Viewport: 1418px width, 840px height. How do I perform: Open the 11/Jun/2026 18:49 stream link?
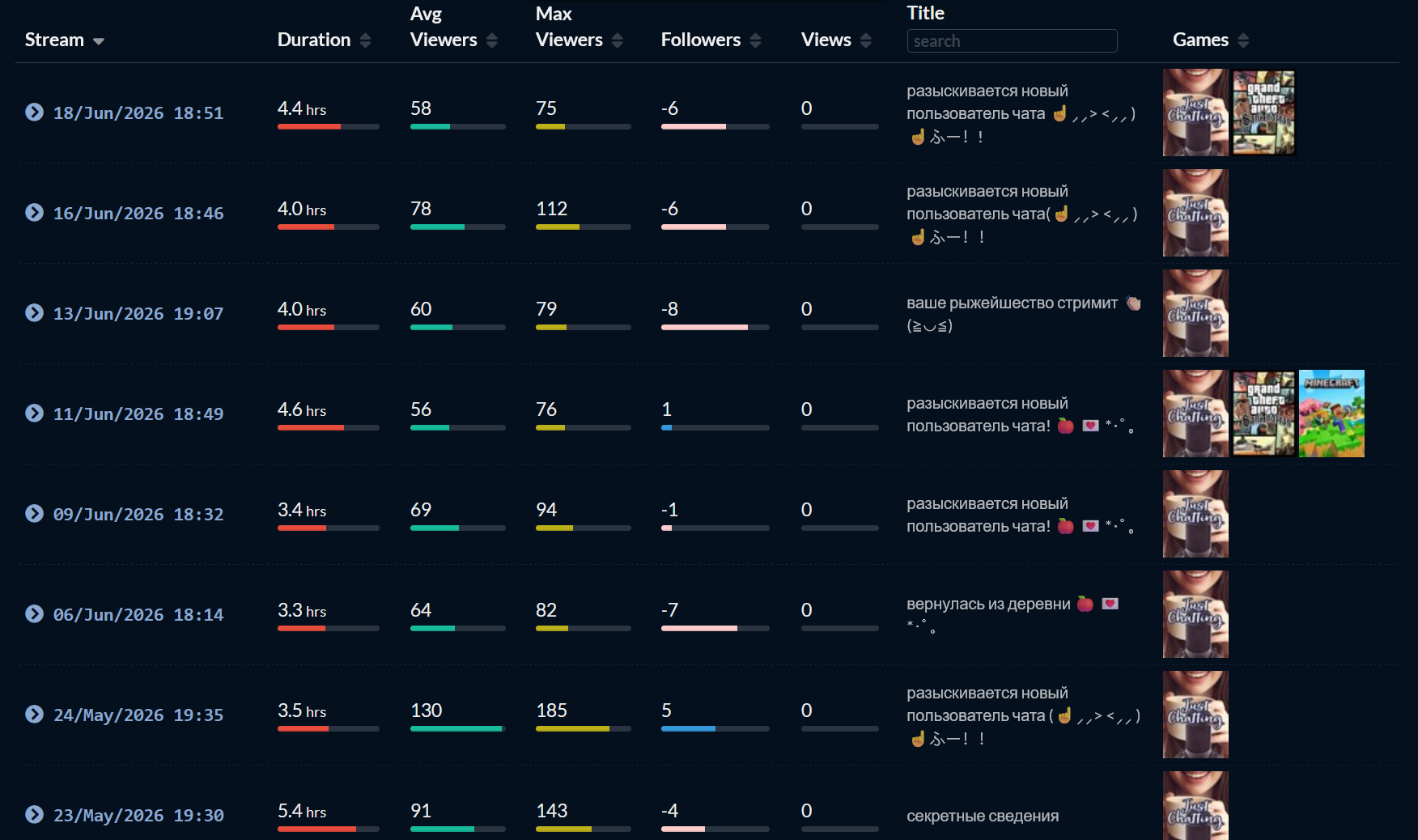(x=138, y=414)
